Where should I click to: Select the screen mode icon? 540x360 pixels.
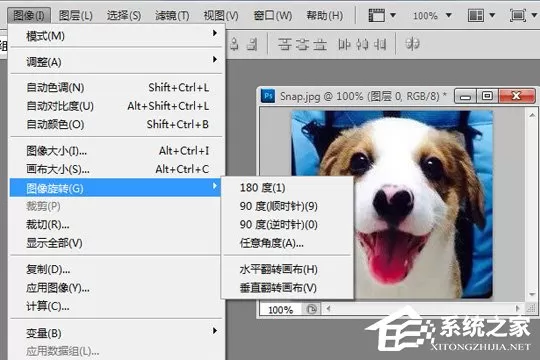(x=518, y=16)
